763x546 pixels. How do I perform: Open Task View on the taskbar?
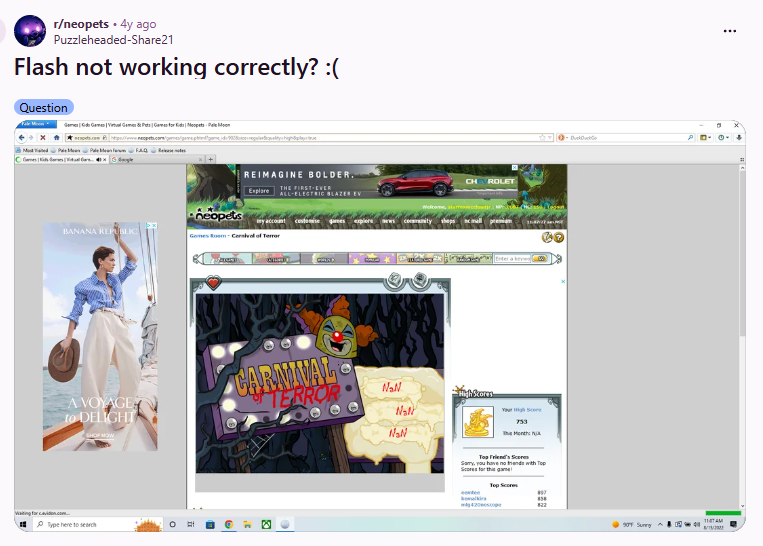191,524
